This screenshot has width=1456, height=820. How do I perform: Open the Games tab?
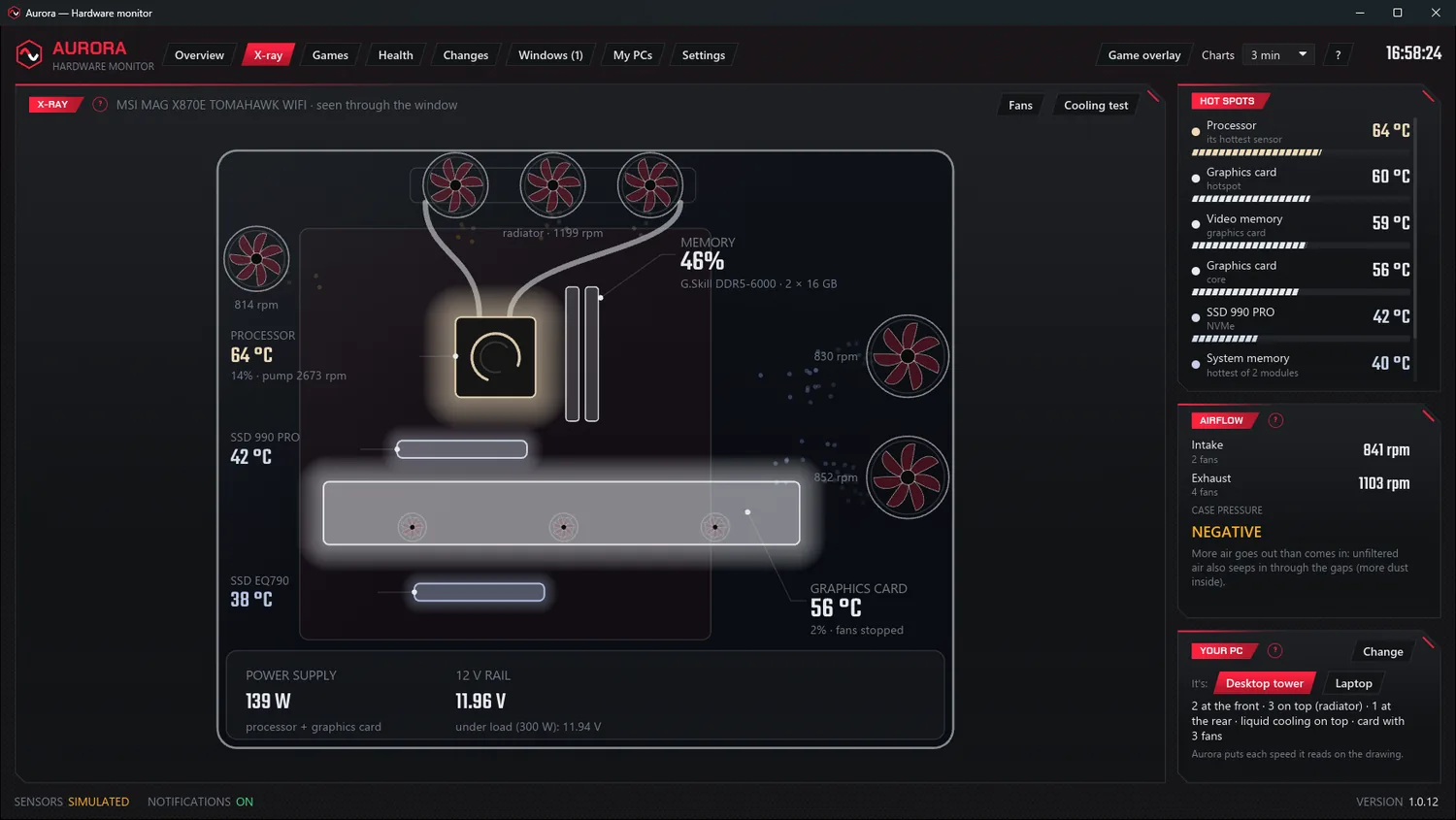click(330, 55)
